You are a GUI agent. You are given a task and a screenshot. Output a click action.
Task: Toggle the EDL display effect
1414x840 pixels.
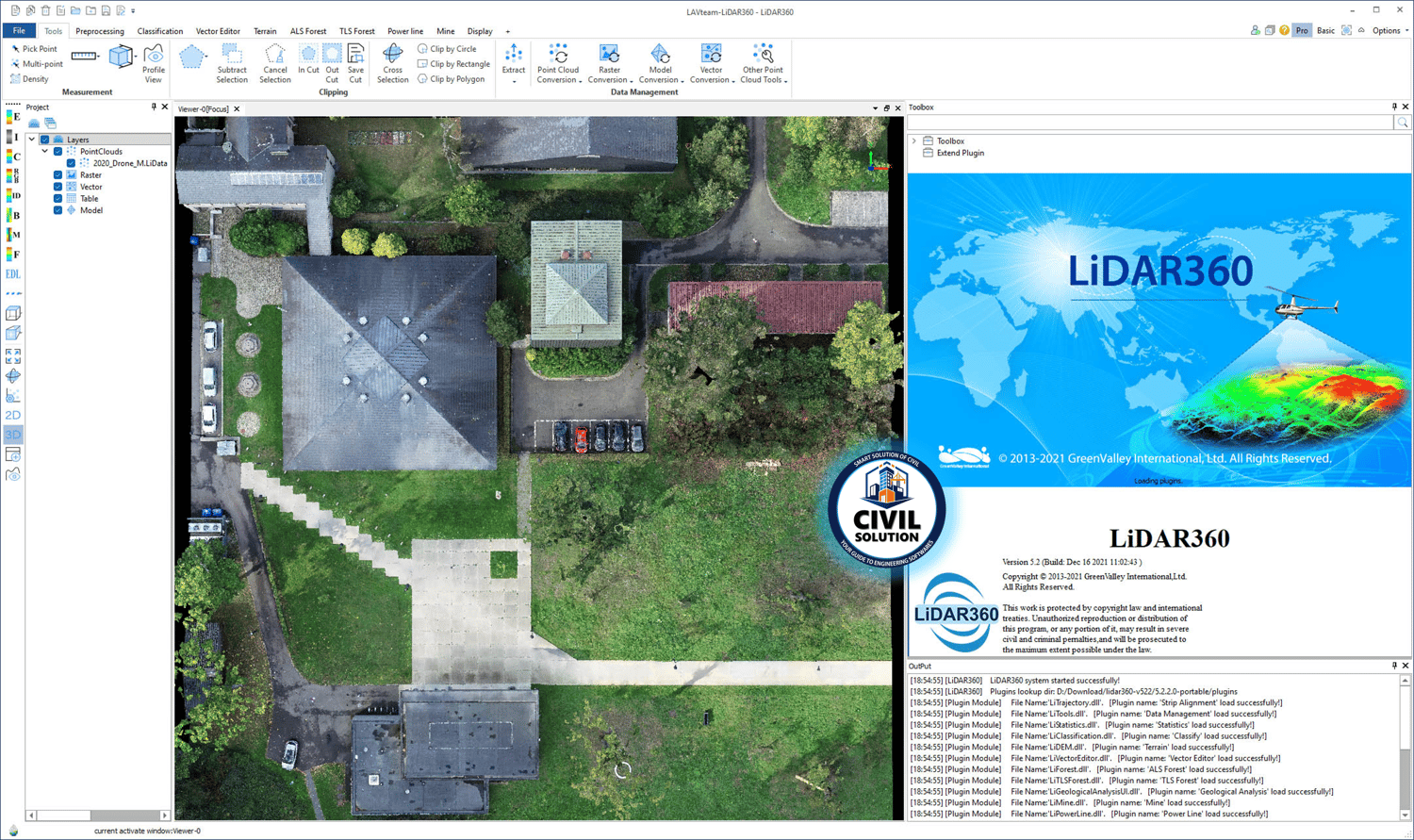(x=13, y=274)
